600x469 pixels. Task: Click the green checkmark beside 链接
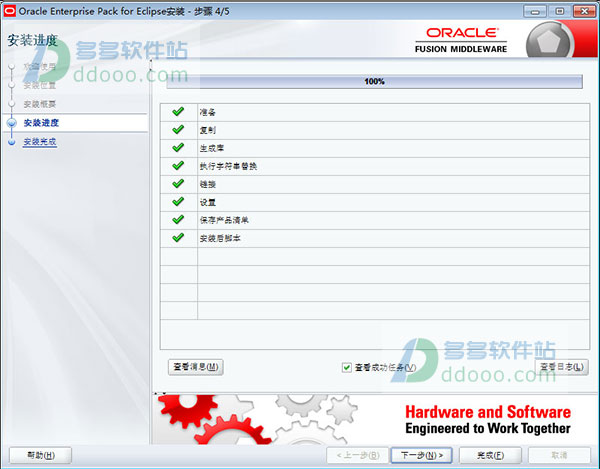pos(178,184)
